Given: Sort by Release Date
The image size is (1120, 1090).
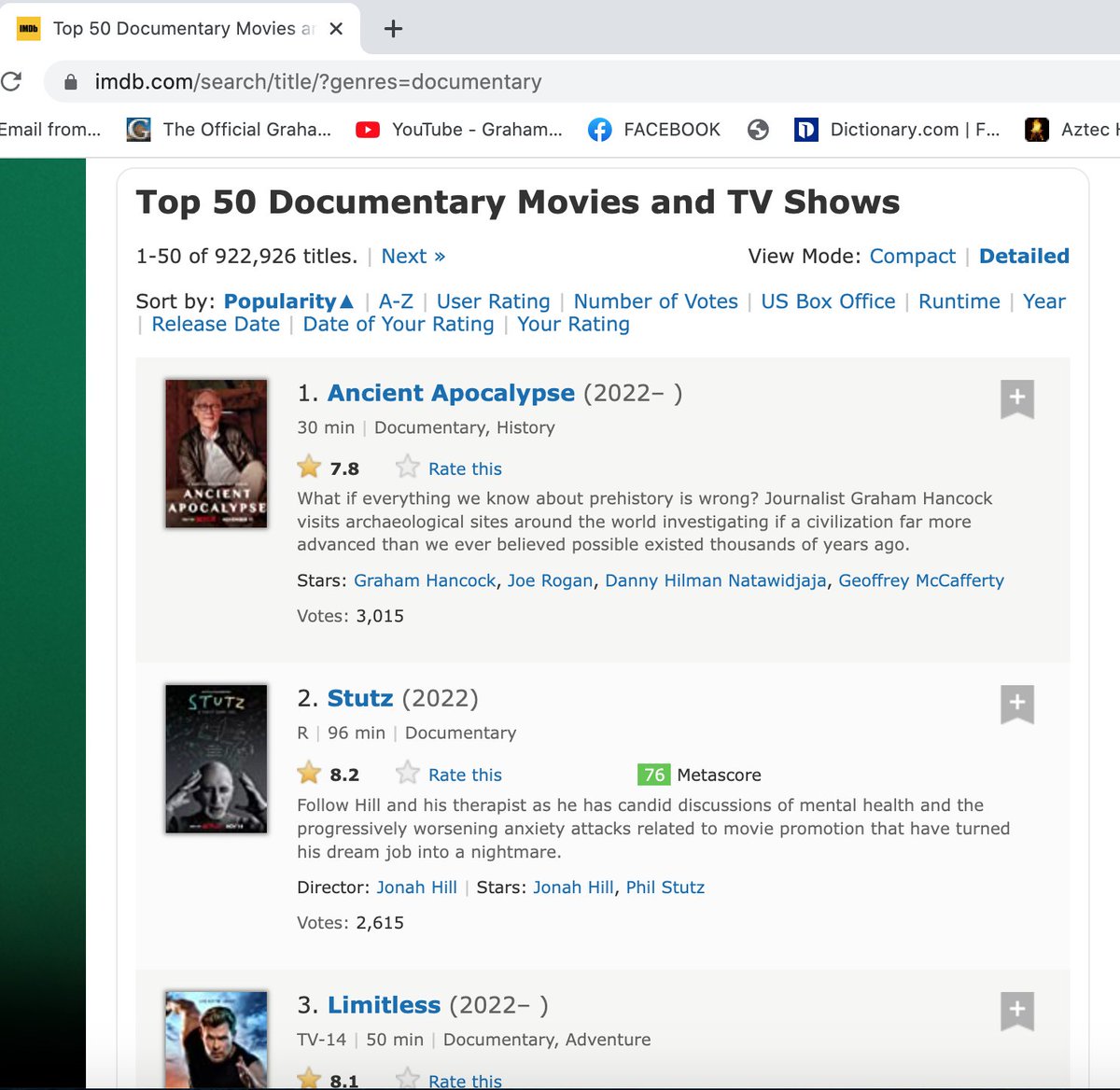Looking at the screenshot, I should click(216, 324).
